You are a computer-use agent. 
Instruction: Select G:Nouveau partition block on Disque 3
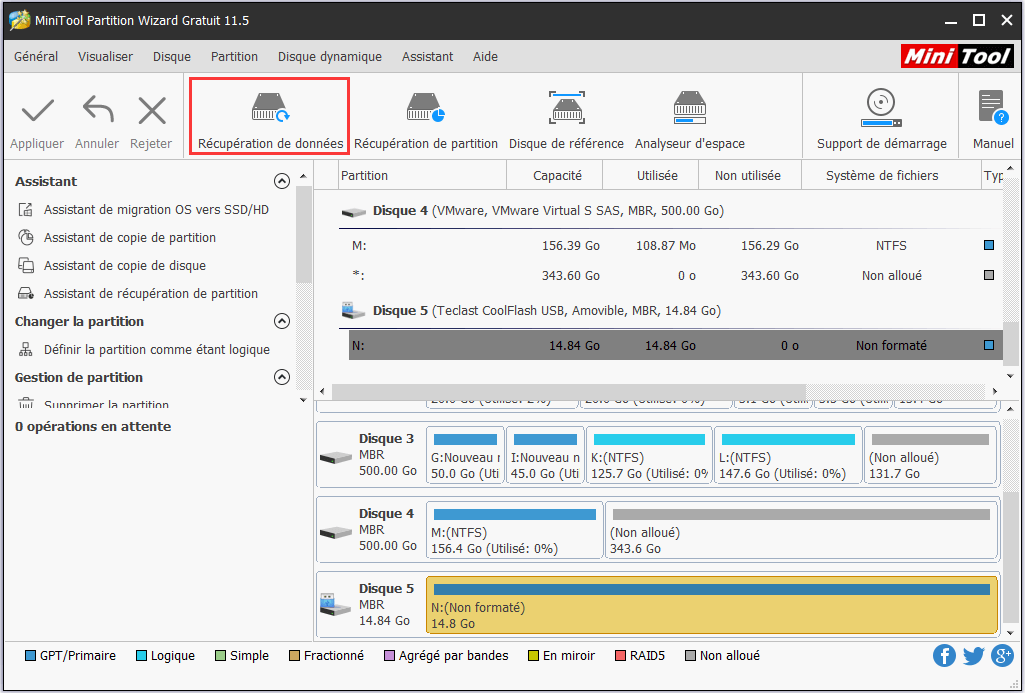coord(465,456)
